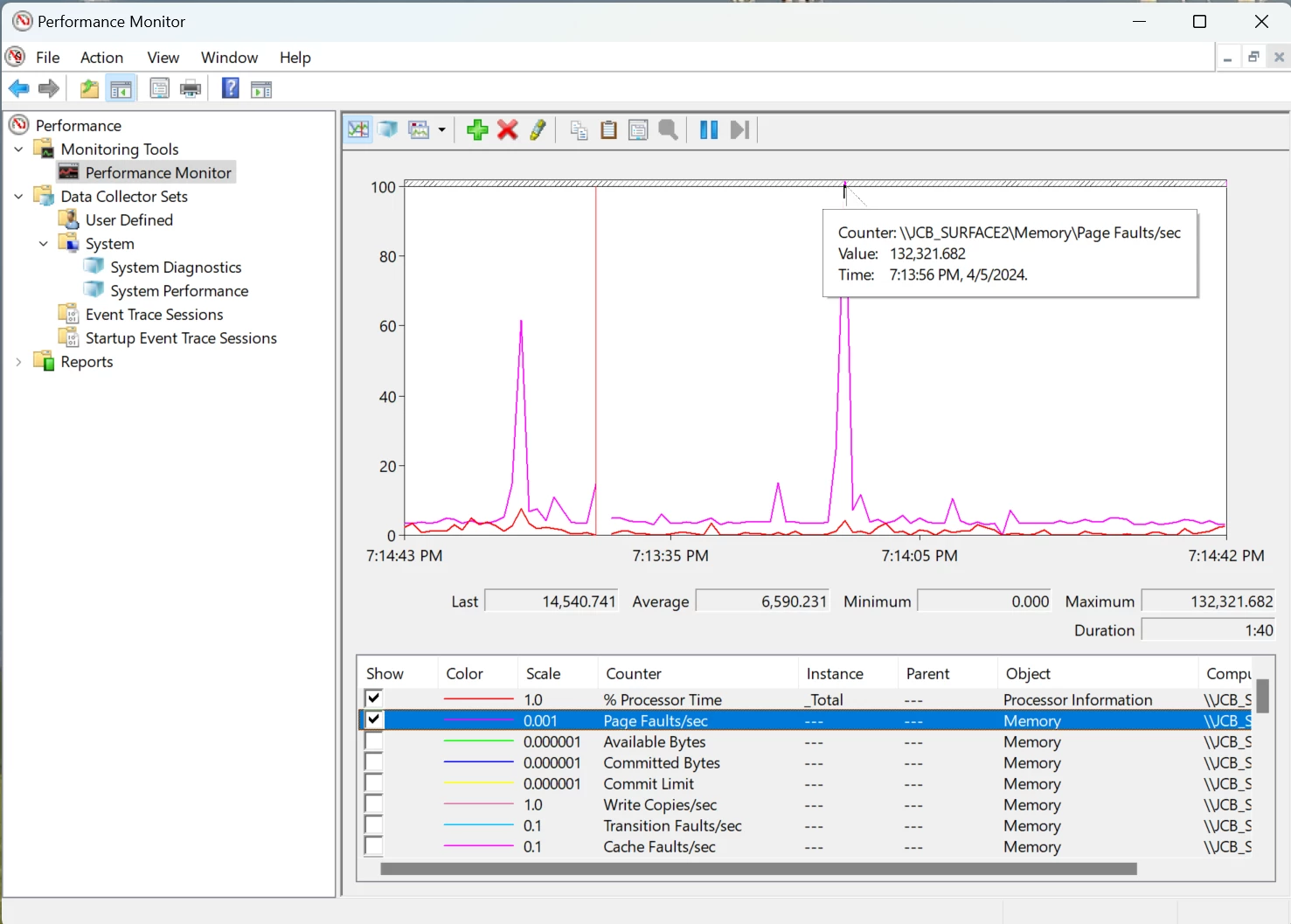Image resolution: width=1291 pixels, height=924 pixels.
Task: Select the Performance root node
Action: click(79, 126)
